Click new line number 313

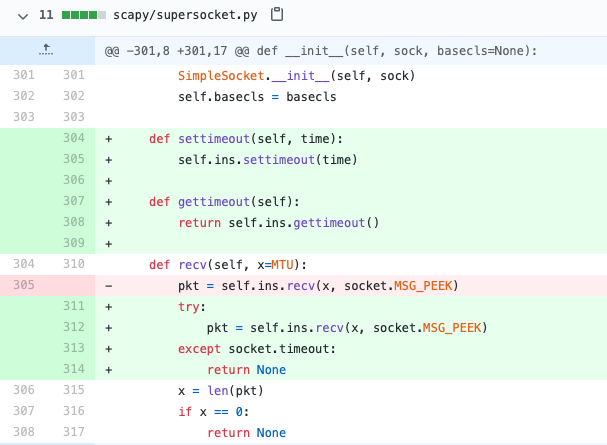[x=74, y=347]
